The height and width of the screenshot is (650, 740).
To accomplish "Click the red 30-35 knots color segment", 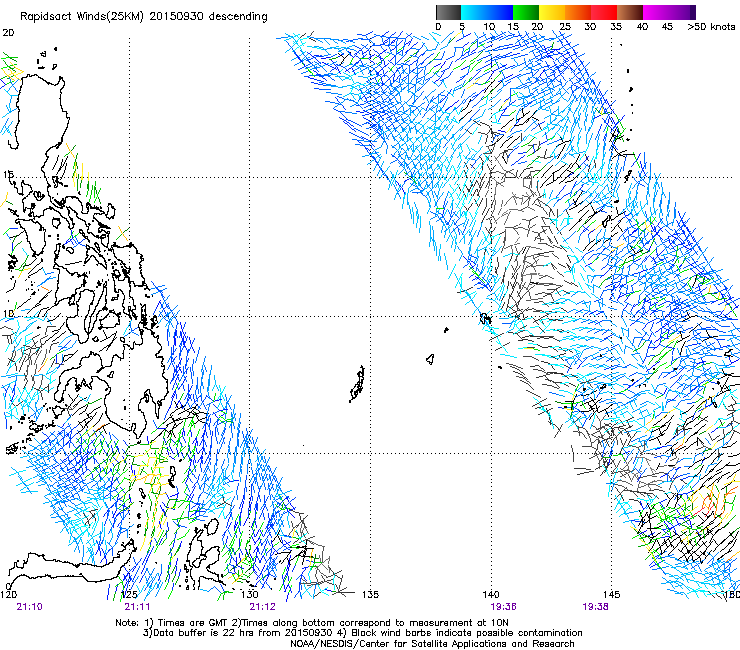I will click(x=604, y=12).
